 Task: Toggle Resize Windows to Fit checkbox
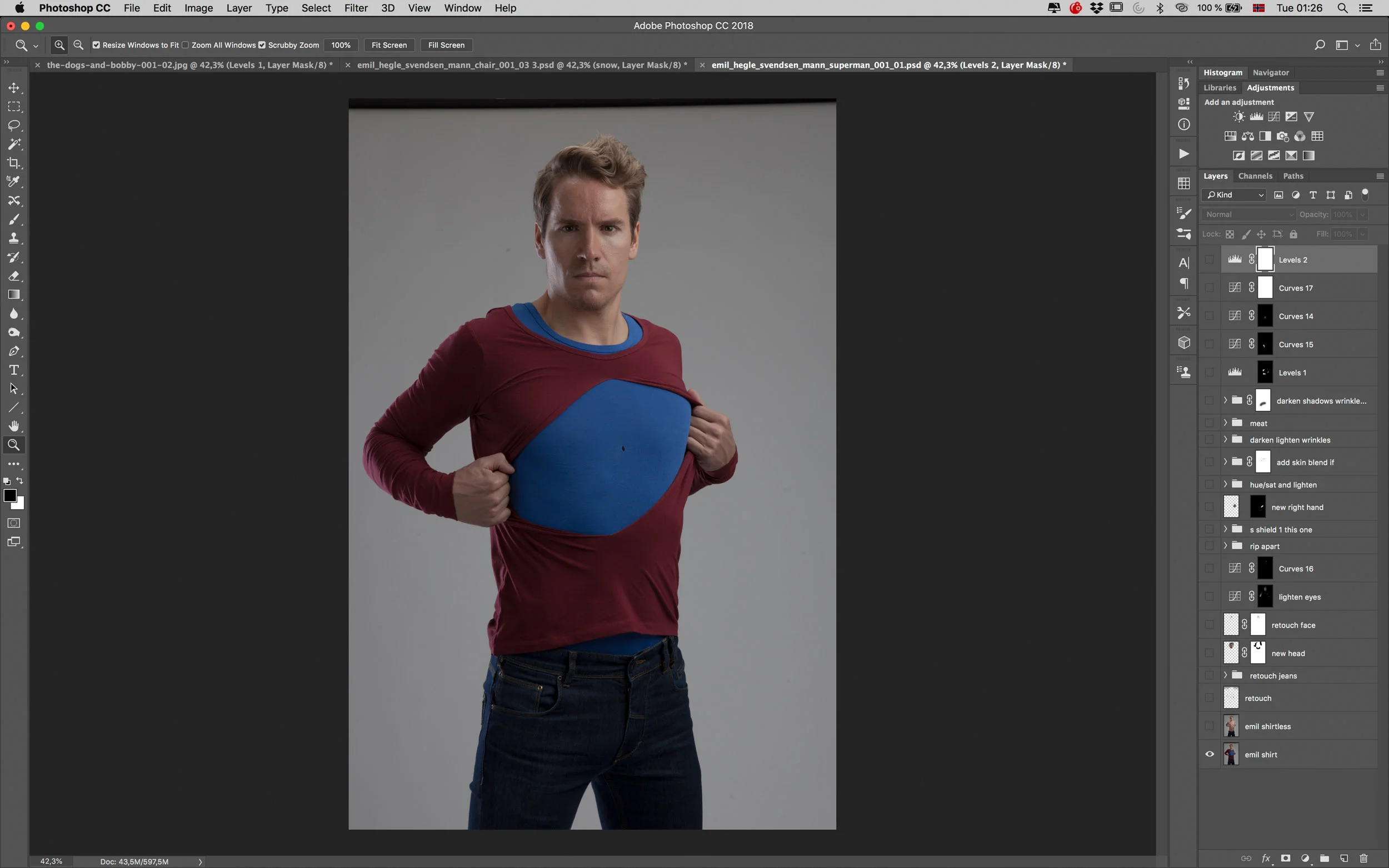[x=96, y=45]
